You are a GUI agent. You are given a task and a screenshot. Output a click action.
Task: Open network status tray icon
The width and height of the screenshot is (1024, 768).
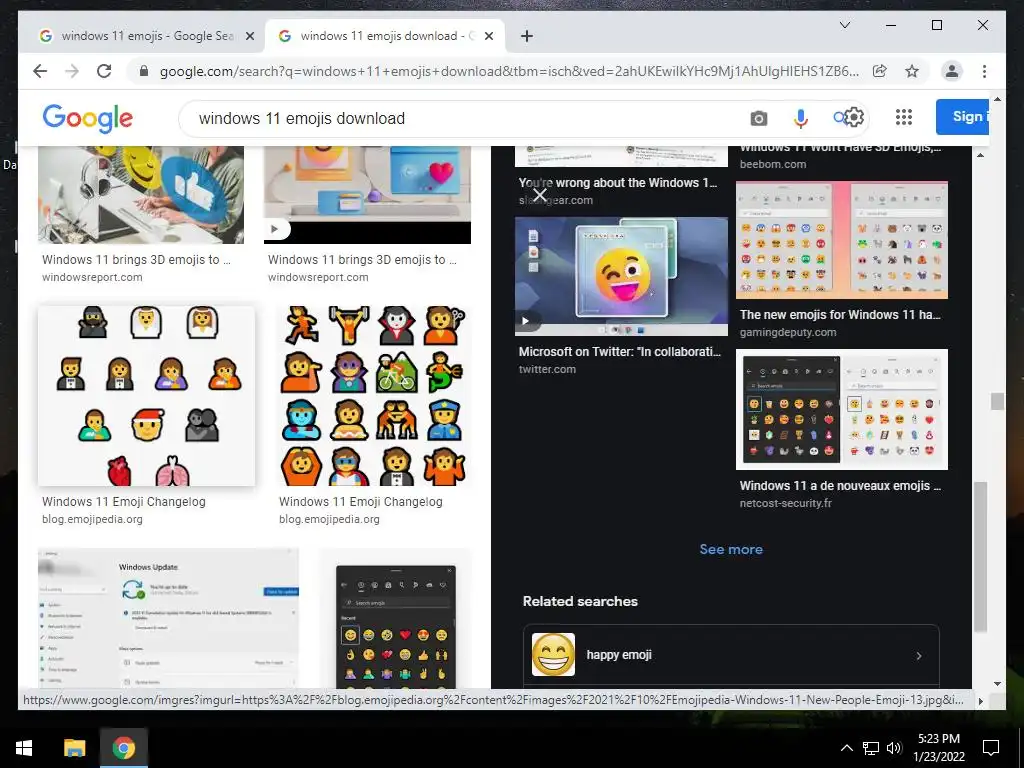[x=871, y=748]
